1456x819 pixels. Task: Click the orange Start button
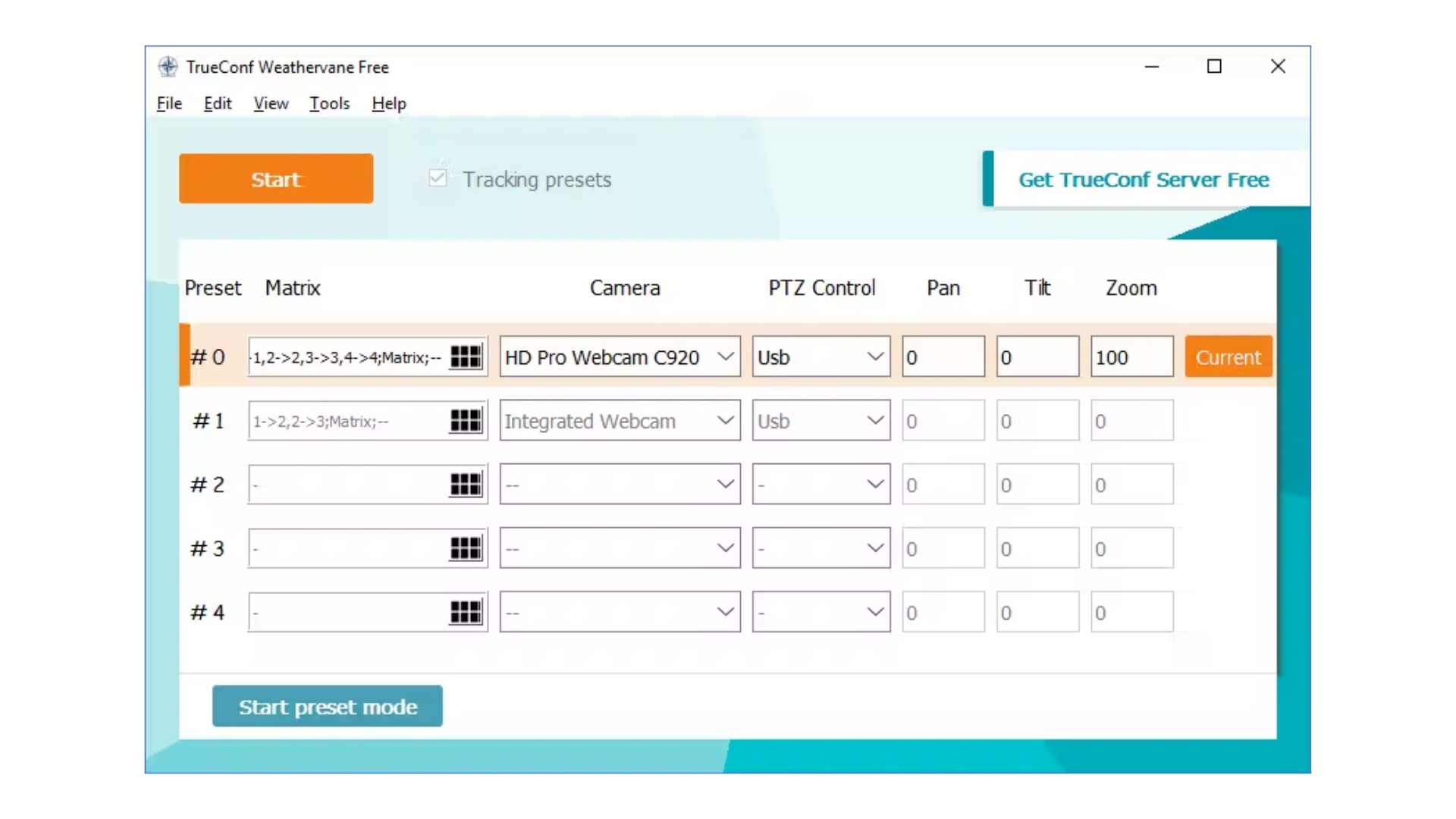tap(276, 179)
